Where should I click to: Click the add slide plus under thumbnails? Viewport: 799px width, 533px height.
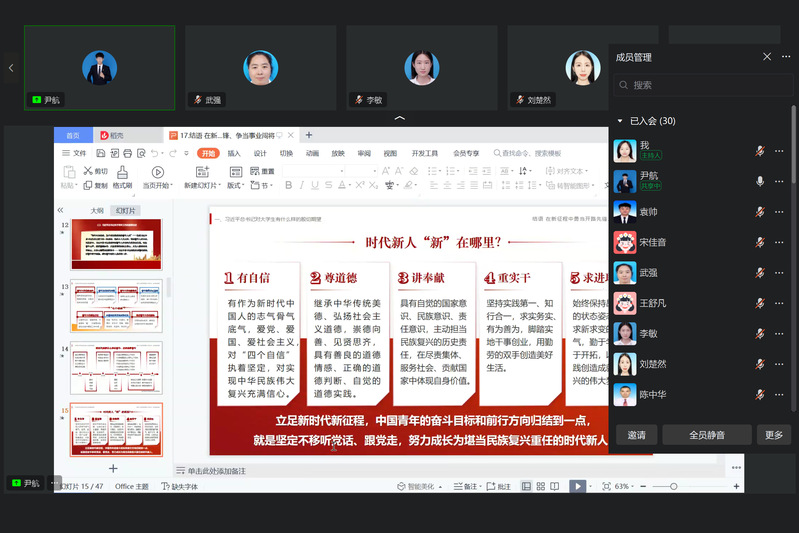click(x=113, y=468)
